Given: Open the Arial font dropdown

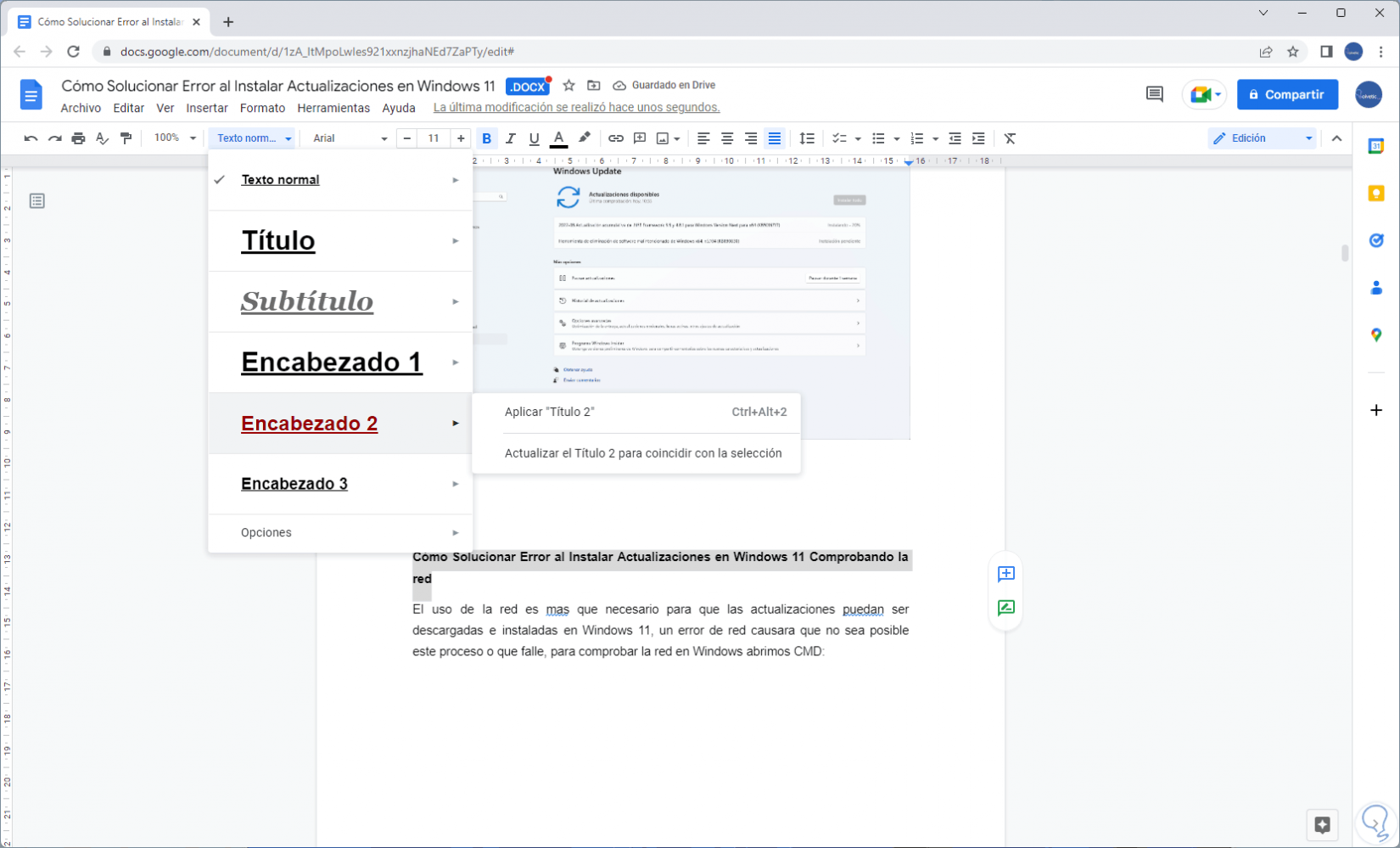Looking at the screenshot, I should [x=349, y=138].
